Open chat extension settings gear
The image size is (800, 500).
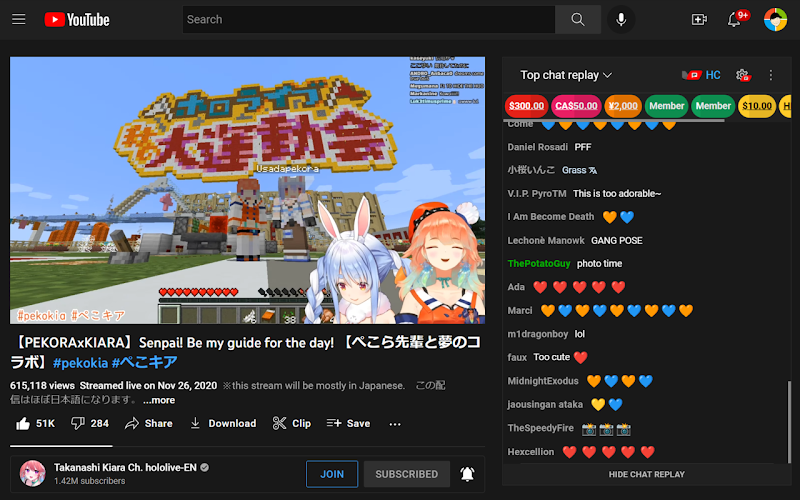(743, 76)
